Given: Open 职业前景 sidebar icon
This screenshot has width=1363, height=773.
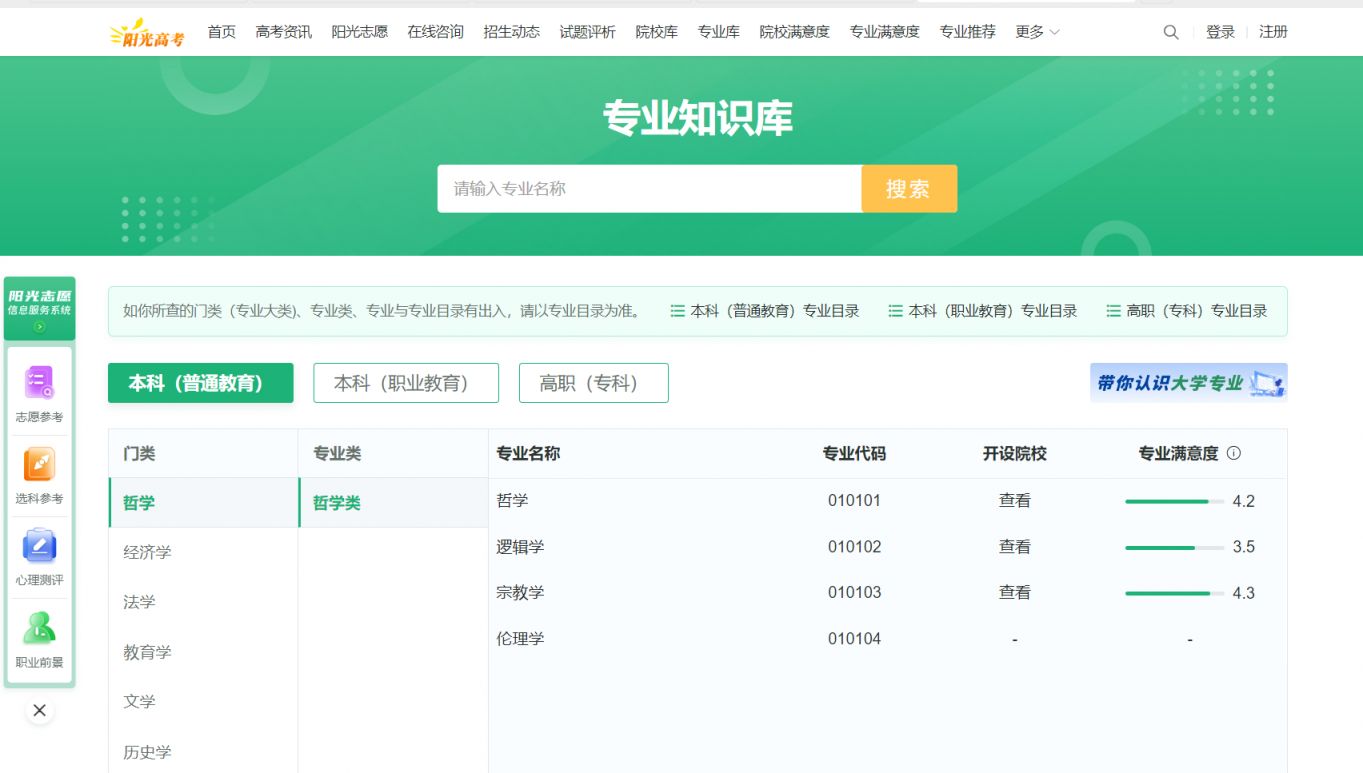Looking at the screenshot, I should tap(39, 638).
